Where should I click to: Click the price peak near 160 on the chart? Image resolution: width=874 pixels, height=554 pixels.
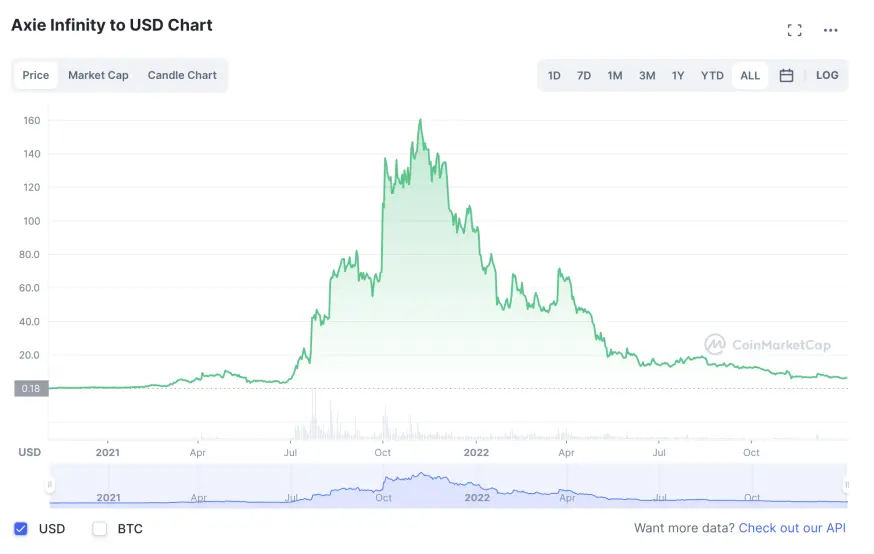click(x=420, y=120)
